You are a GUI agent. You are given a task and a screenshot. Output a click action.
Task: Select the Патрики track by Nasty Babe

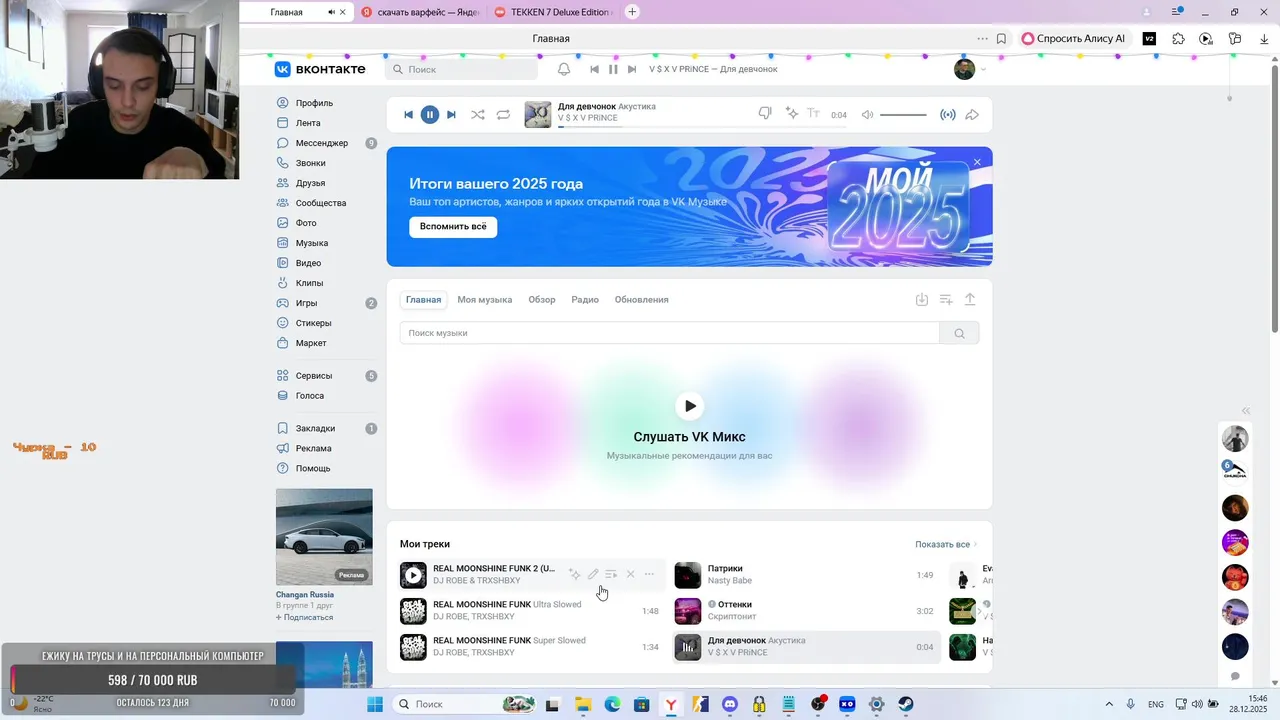(x=807, y=575)
